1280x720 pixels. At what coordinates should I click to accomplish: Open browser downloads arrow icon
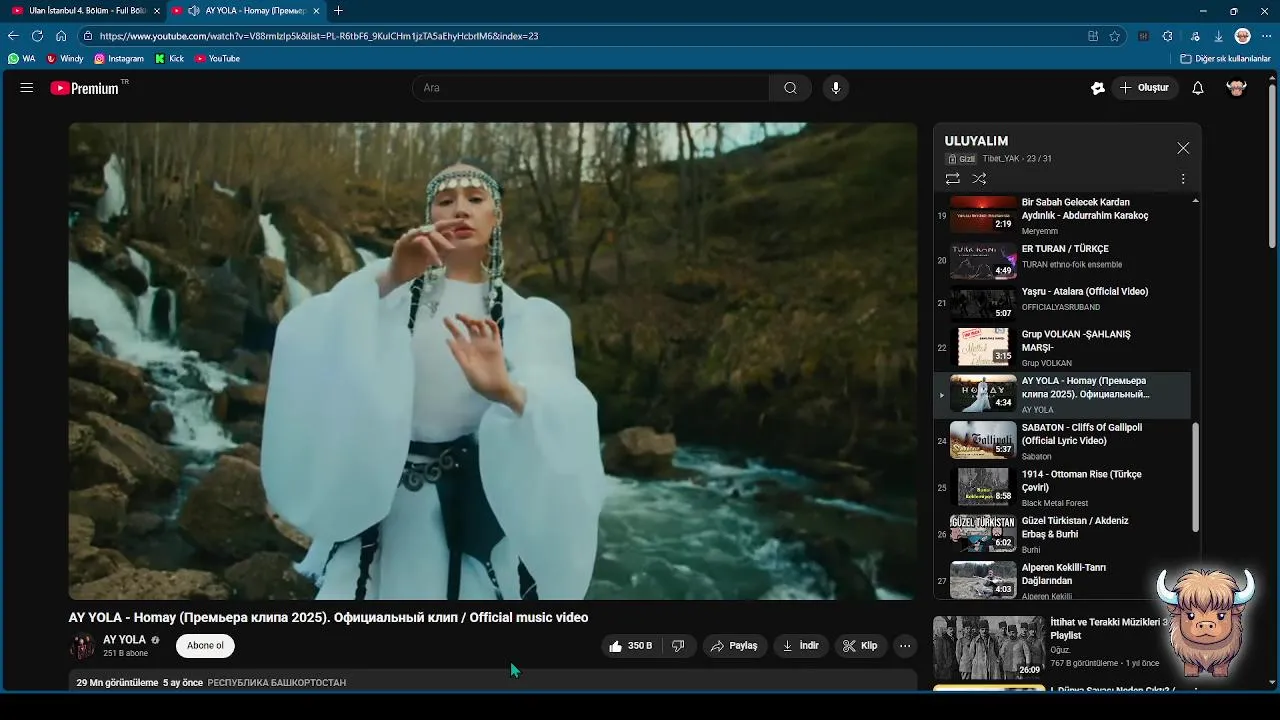[x=1219, y=36]
